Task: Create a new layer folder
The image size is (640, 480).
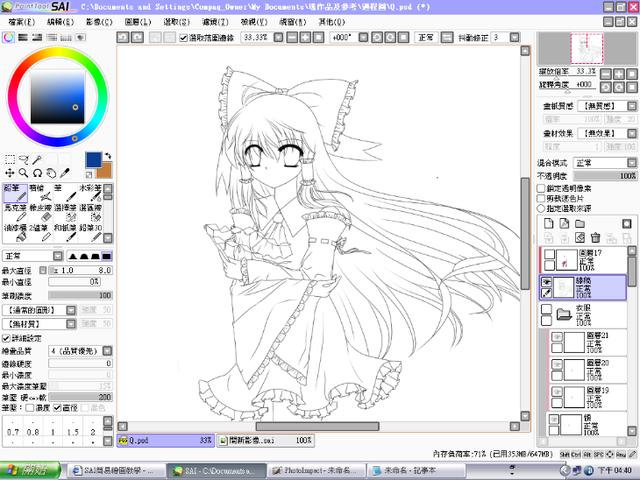Action: tap(580, 223)
